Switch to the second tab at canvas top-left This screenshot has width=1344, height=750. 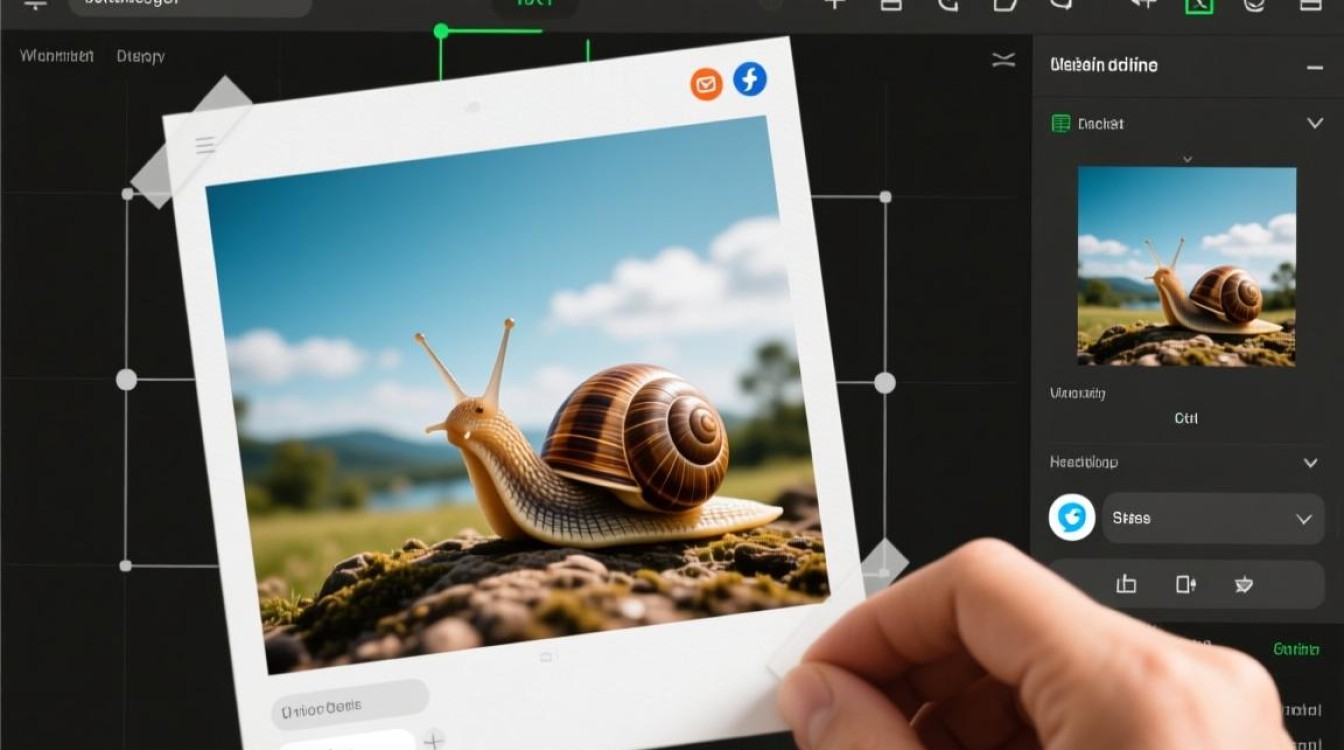point(140,56)
